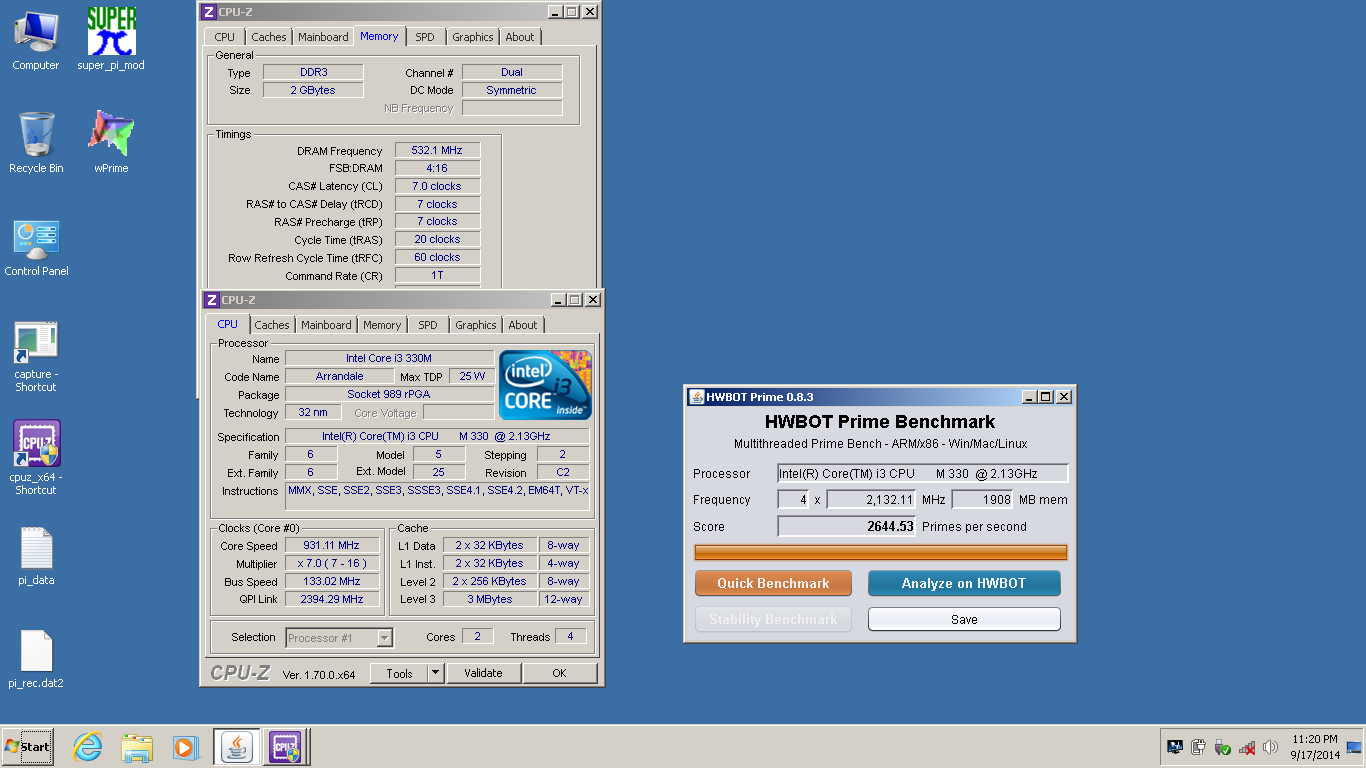Click the orange benchmark progress bar
This screenshot has height=768, width=1366.
pyautogui.click(x=881, y=552)
